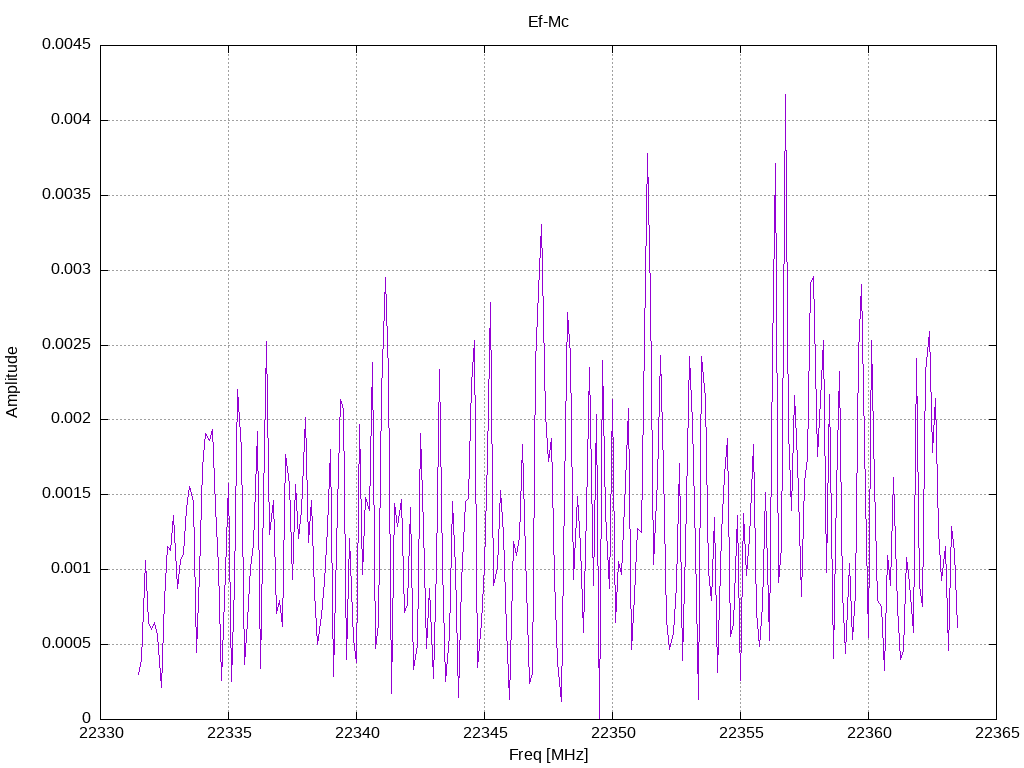Screen dimensions: 1024x768
Task: Click the 0.0045 y-axis tick label
Action: coord(66,44)
